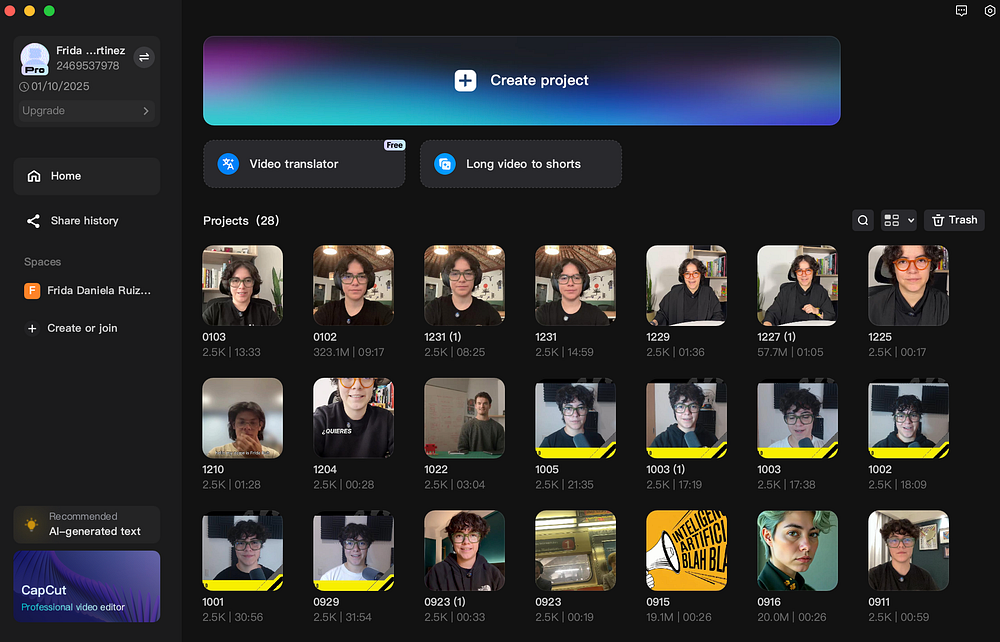Click the Create project banner
The width and height of the screenshot is (1000, 642).
pos(522,80)
